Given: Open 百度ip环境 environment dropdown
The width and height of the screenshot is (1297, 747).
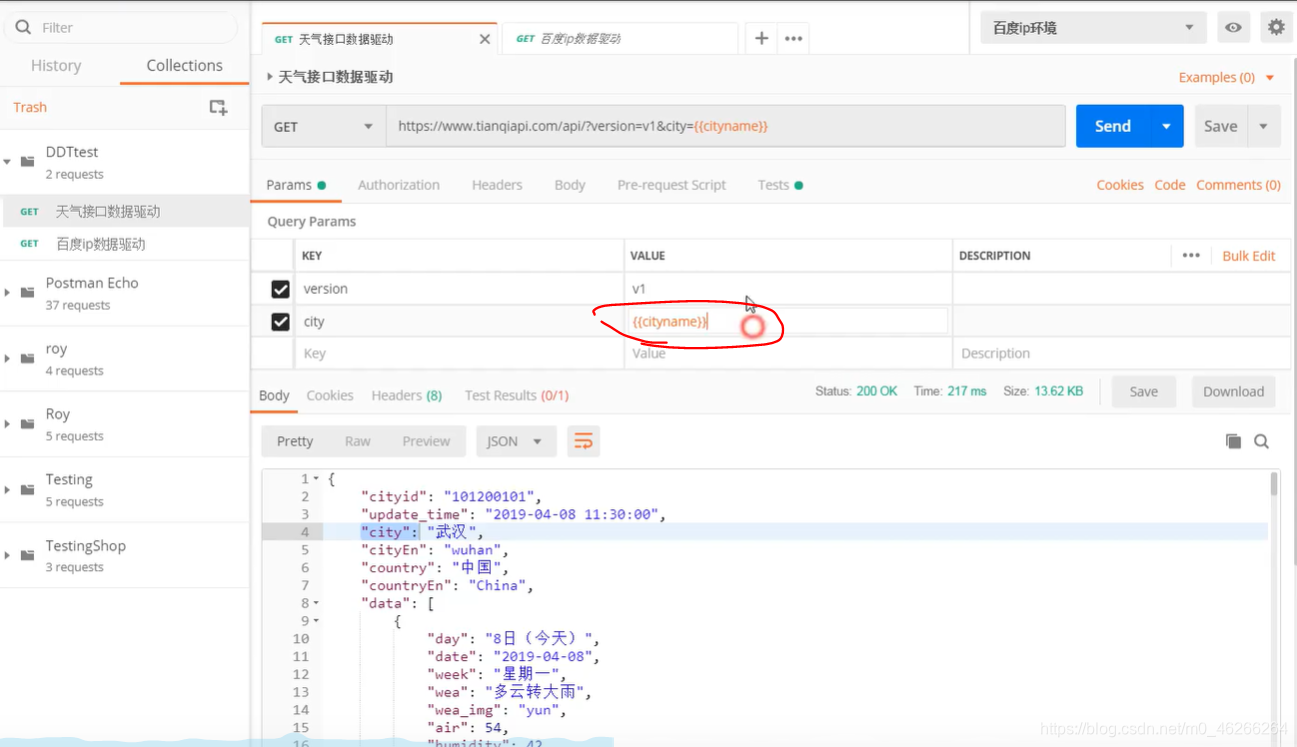Looking at the screenshot, I should (1093, 28).
